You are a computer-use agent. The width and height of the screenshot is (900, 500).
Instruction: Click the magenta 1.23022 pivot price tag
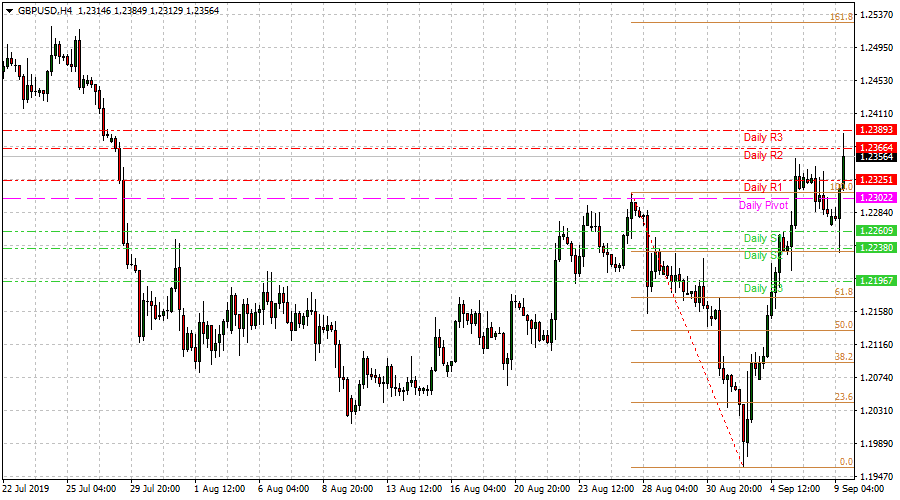[875, 197]
